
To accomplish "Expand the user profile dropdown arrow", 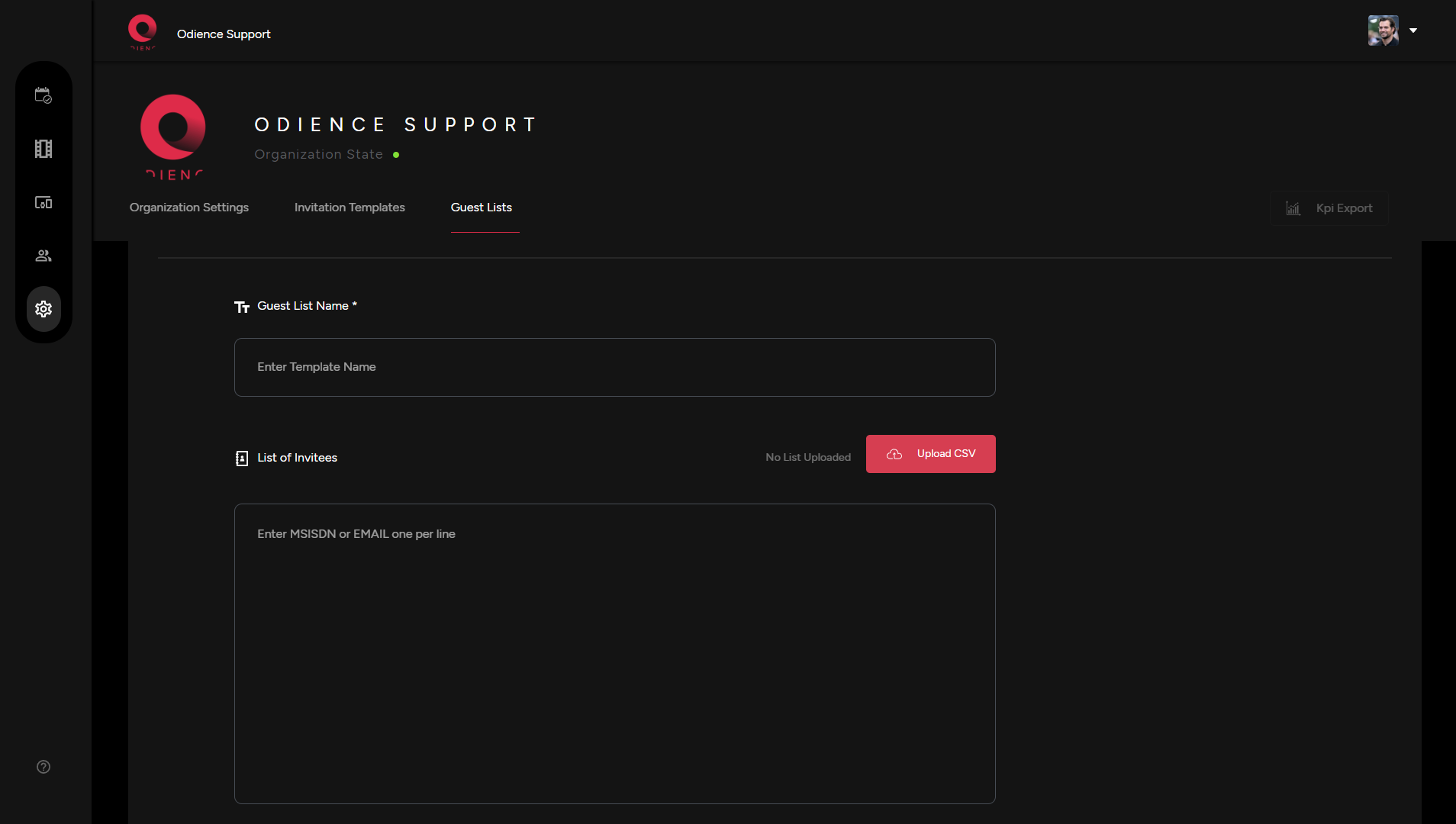I will pyautogui.click(x=1413, y=31).
